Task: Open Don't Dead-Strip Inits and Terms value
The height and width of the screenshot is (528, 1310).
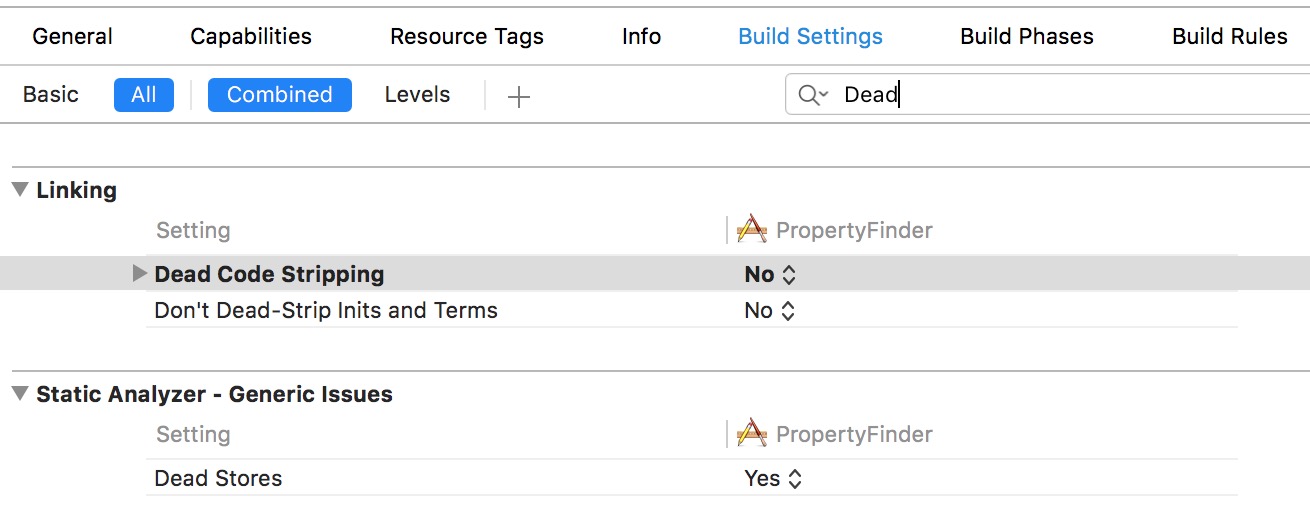Action: point(770,311)
